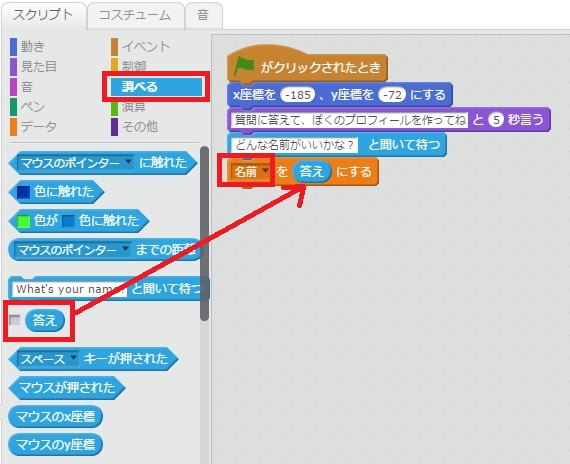Viewport: 570px width, 464px height.
Task: Select the 動き block category
Action: [x=33, y=47]
